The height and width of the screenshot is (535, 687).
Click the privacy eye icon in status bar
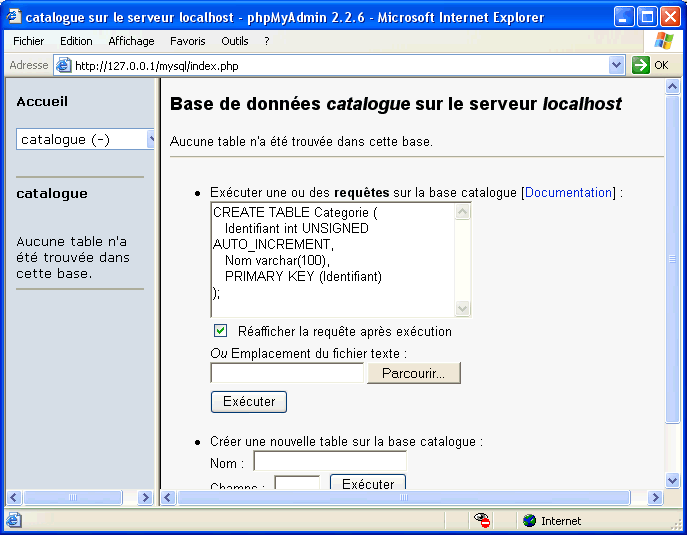click(482, 520)
